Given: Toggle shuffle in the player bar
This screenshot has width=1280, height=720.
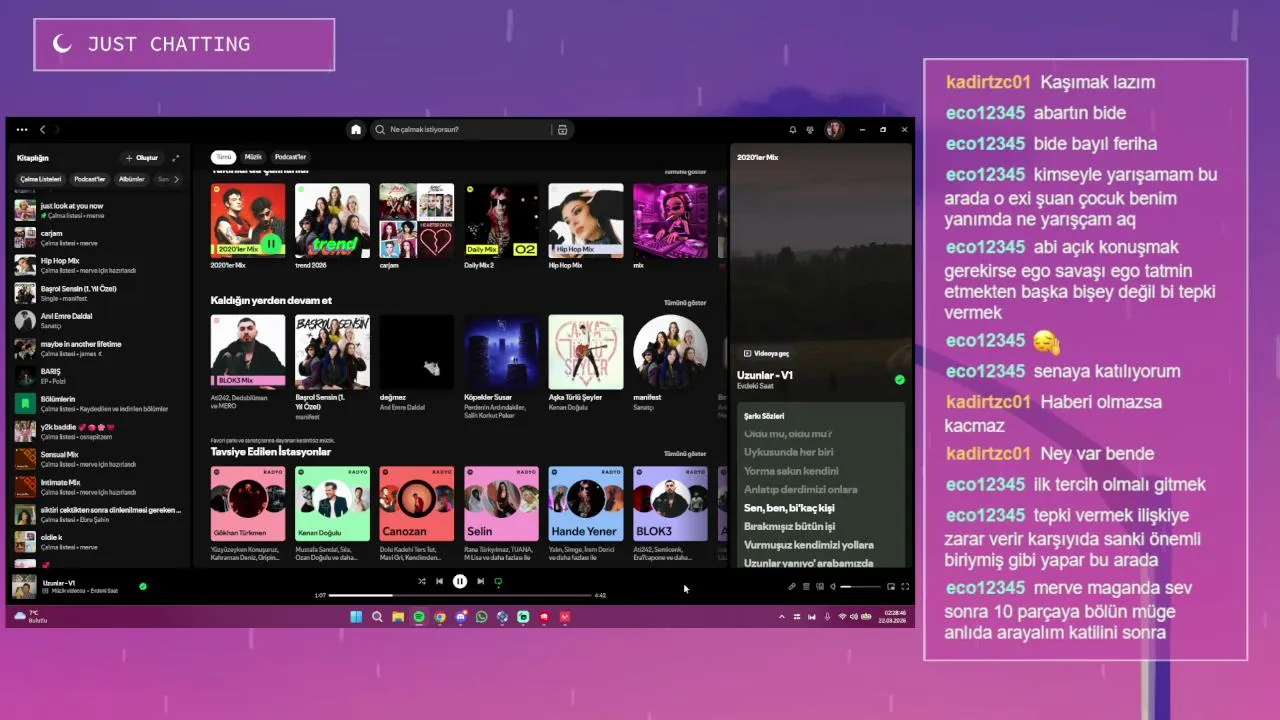Looking at the screenshot, I should coord(421,581).
